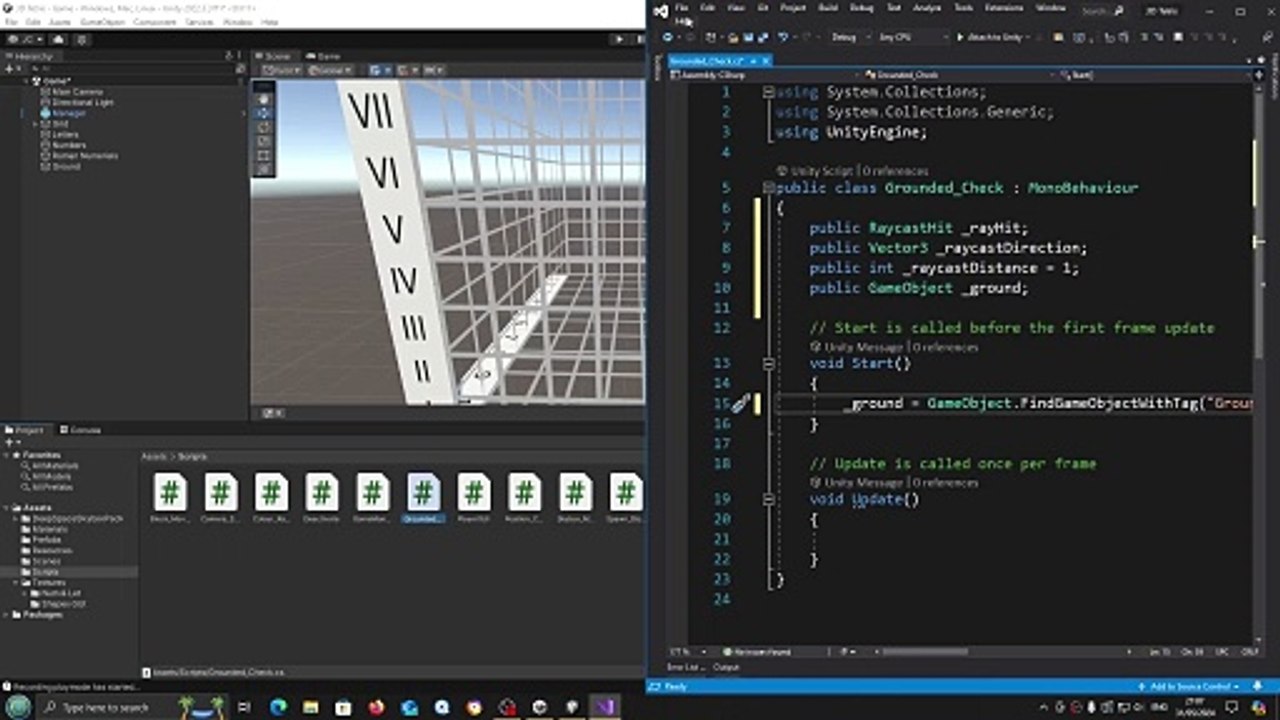Click Undo icon in Visual Studio toolbar
Screen dimensions: 1280x720
coord(783,37)
